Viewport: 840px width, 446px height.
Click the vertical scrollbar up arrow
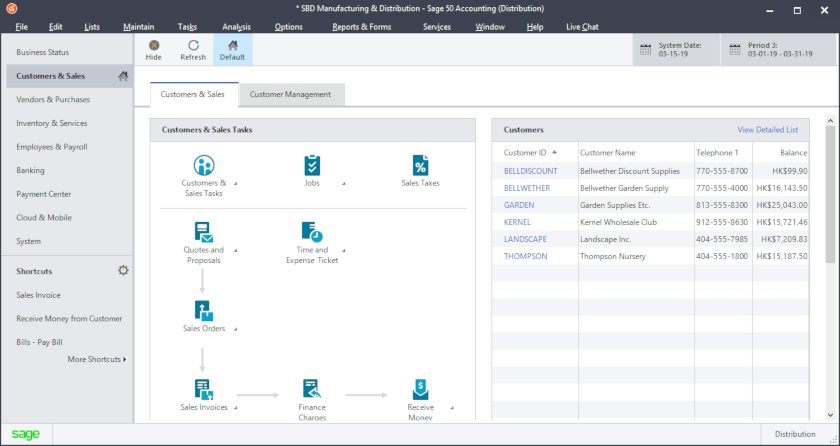tap(830, 120)
